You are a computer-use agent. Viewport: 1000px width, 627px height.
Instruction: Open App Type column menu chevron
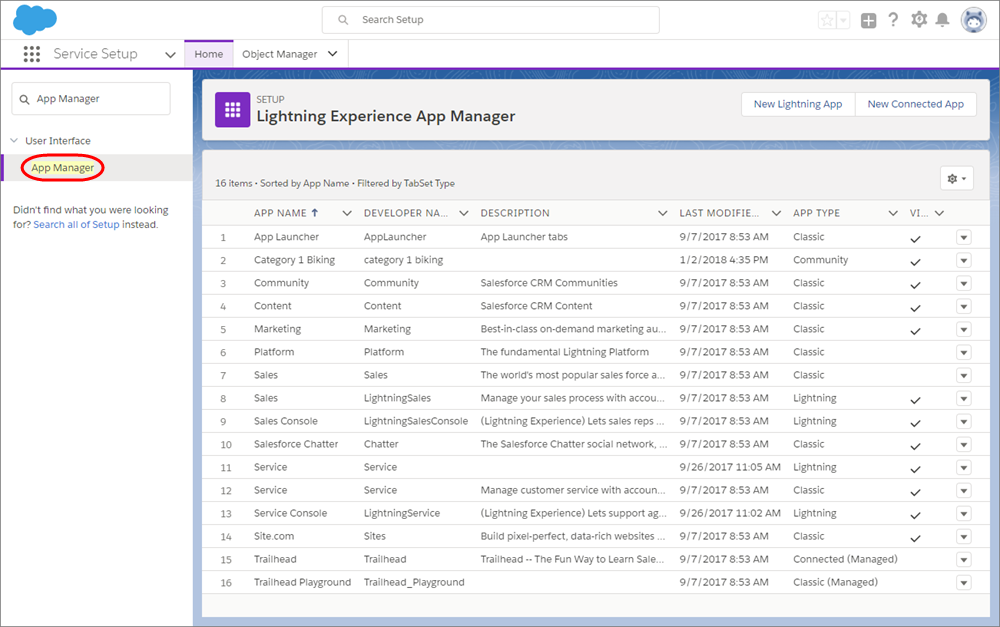893,213
